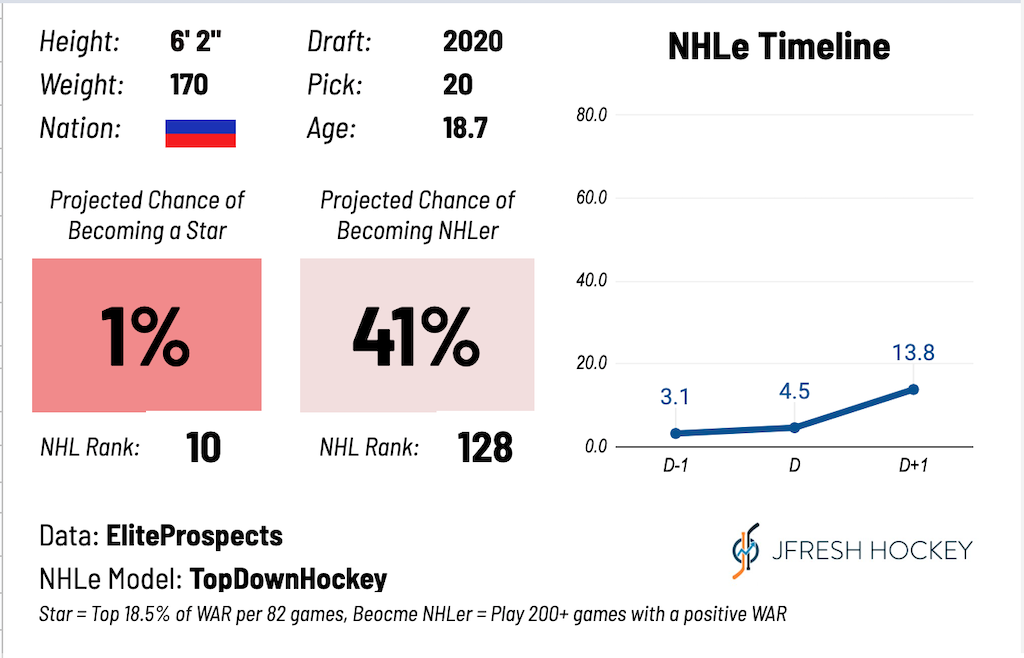The width and height of the screenshot is (1024, 658).
Task: Select the star NHL Rank value 10
Action: click(203, 448)
